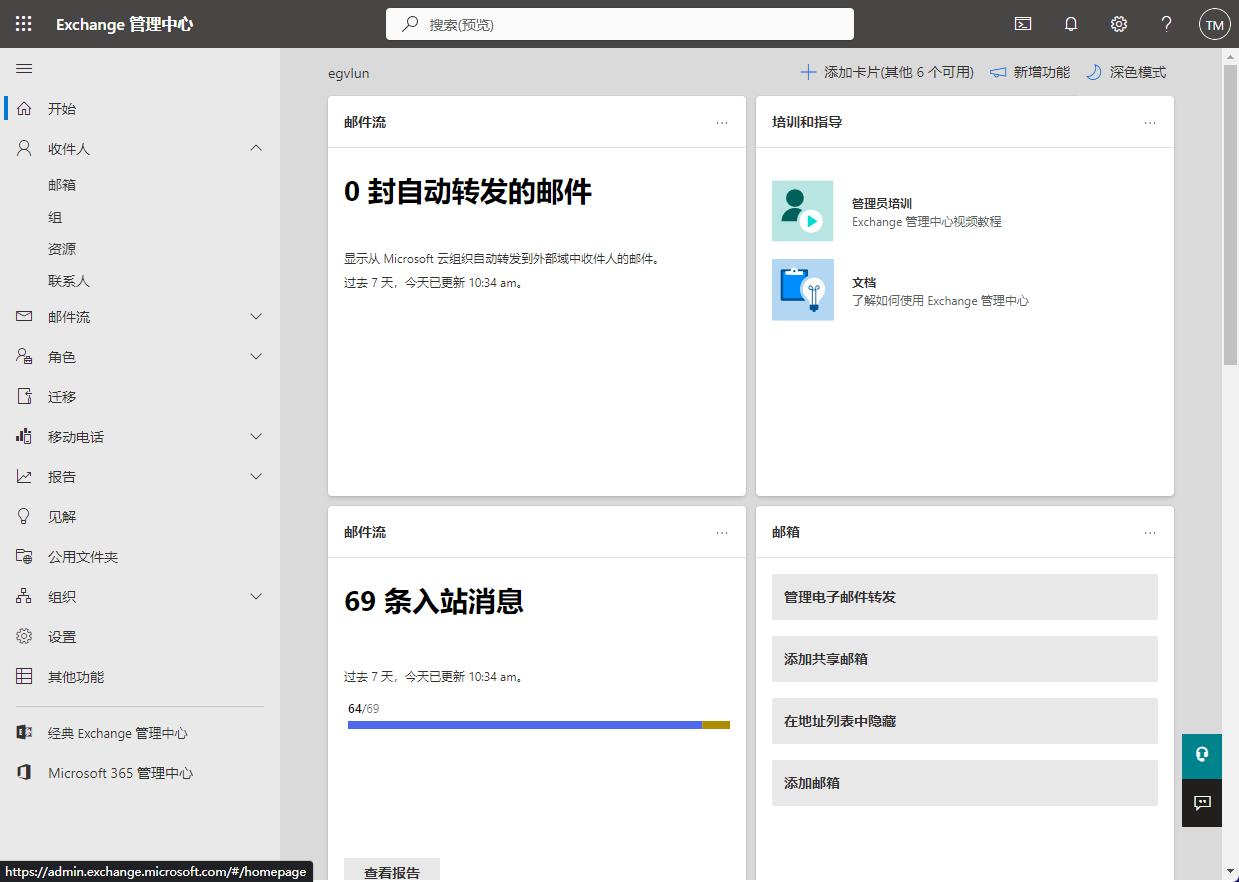Open the help question mark
1239x882 pixels.
[1167, 24]
